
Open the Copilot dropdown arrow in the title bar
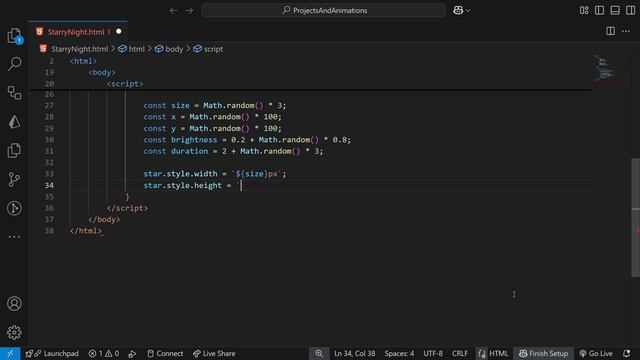[468, 11]
